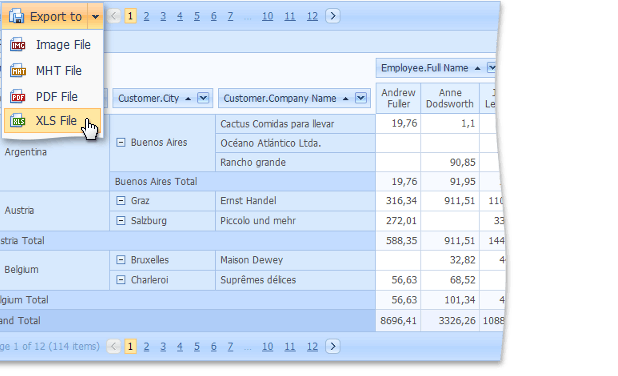Choose MHT File export option

52,71
